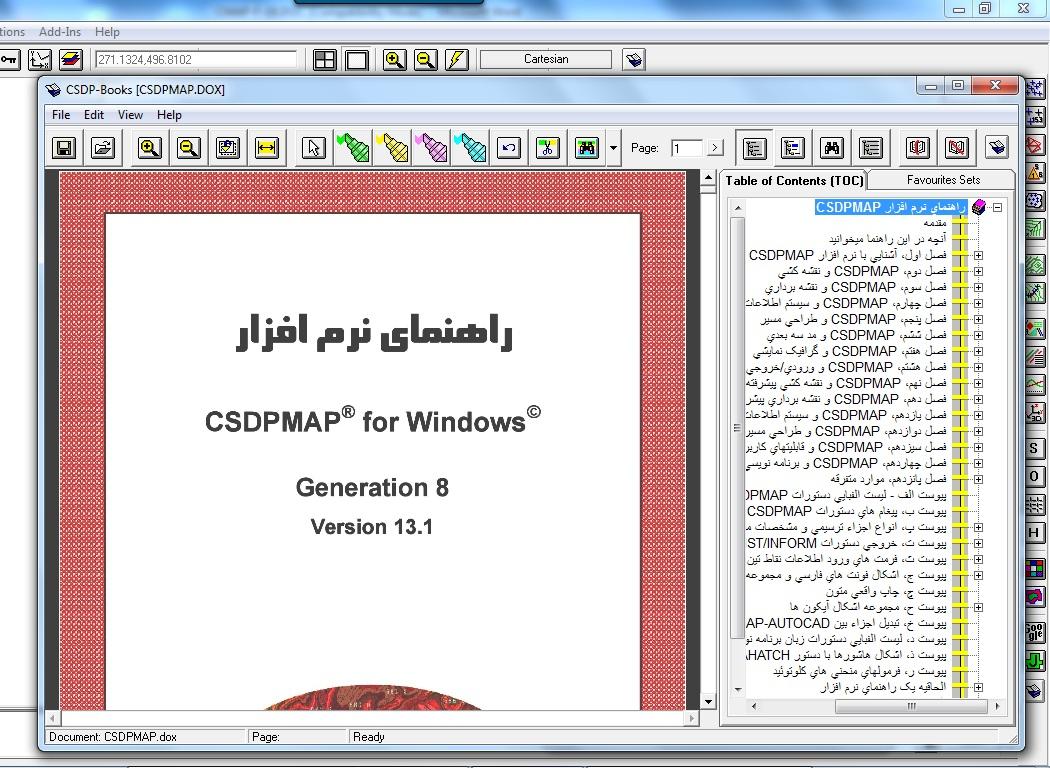Open Add-Ins menu in main window
The height and width of the screenshot is (768, 1050).
pyautogui.click(x=60, y=31)
